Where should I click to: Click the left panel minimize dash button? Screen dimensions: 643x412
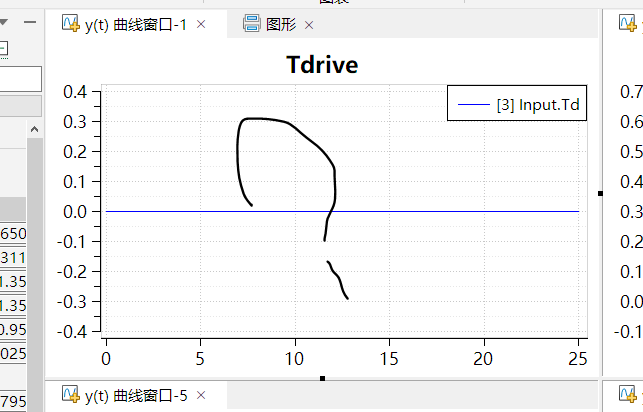(x=30, y=22)
